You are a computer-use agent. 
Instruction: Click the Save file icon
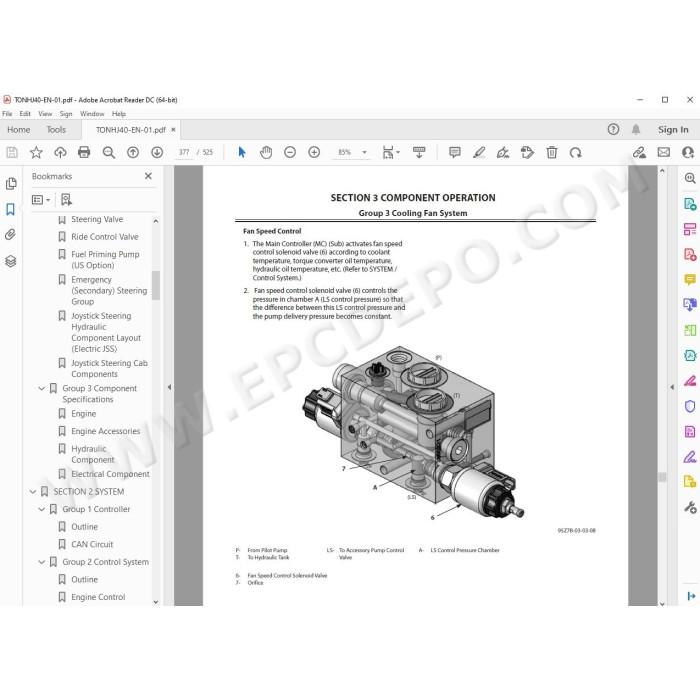tap(12, 153)
